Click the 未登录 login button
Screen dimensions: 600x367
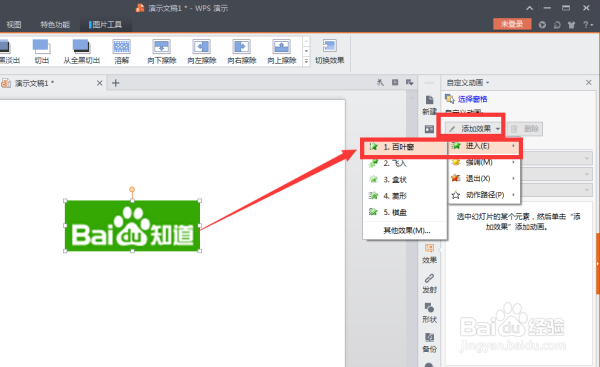[512, 24]
